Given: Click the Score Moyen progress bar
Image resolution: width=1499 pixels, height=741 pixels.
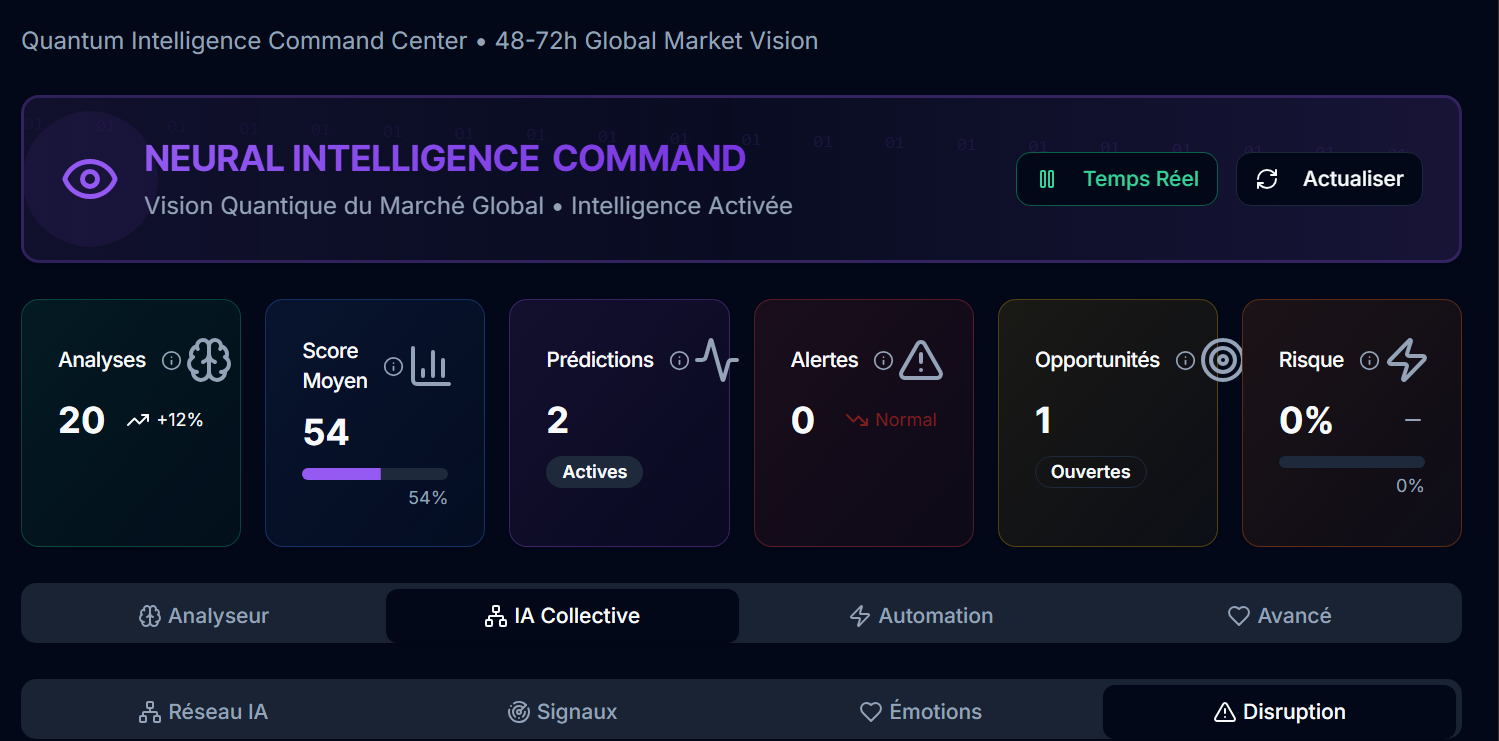Looking at the screenshot, I should tap(375, 474).
